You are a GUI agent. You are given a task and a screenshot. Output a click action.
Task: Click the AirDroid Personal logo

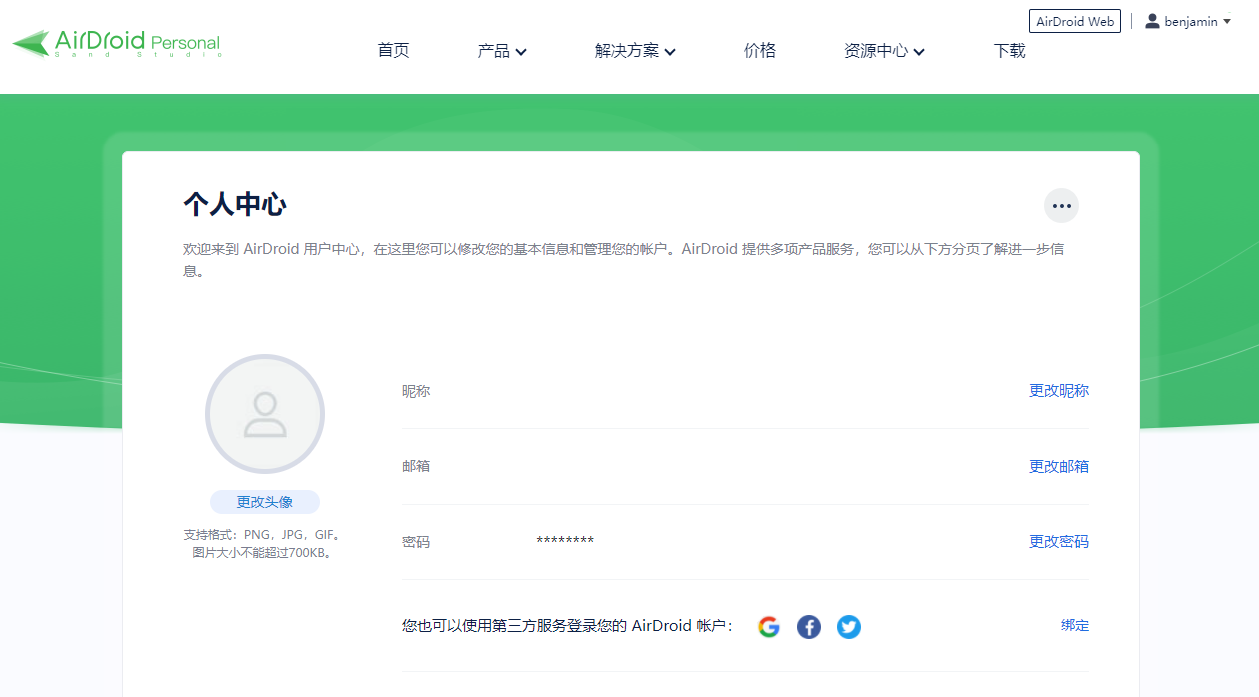(x=116, y=43)
